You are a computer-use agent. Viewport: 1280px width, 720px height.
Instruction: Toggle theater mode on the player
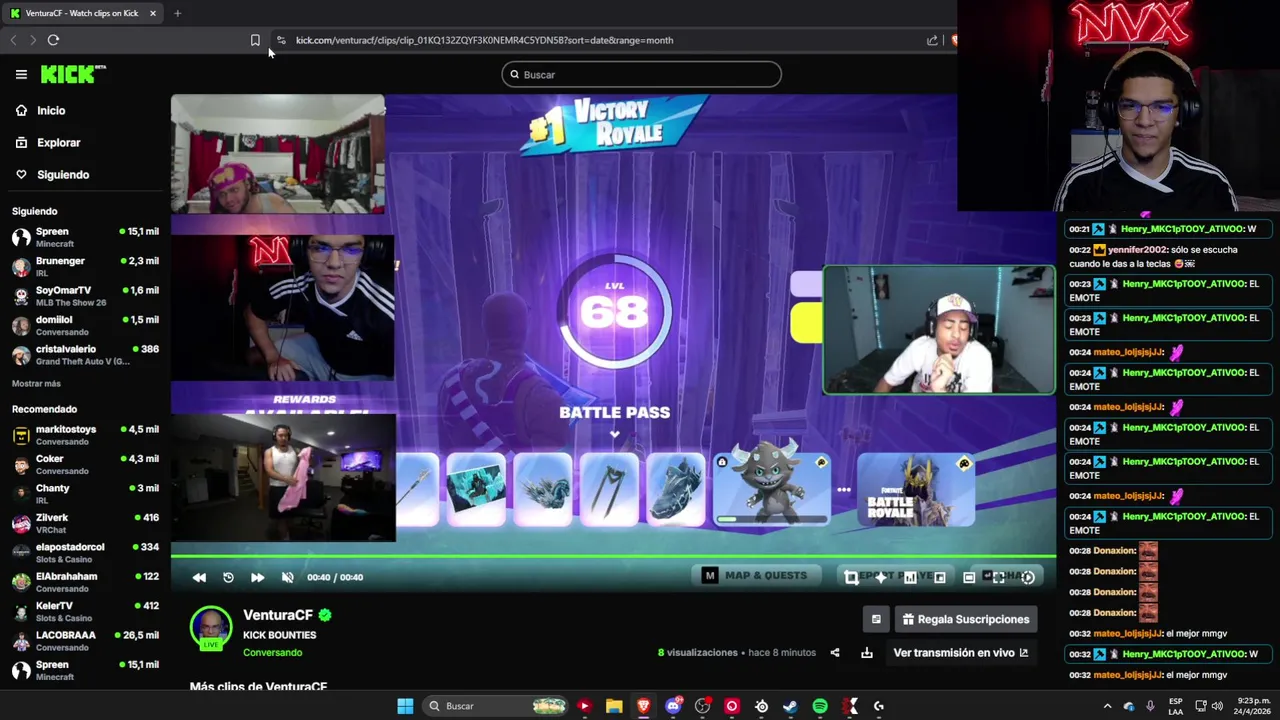pos(969,577)
